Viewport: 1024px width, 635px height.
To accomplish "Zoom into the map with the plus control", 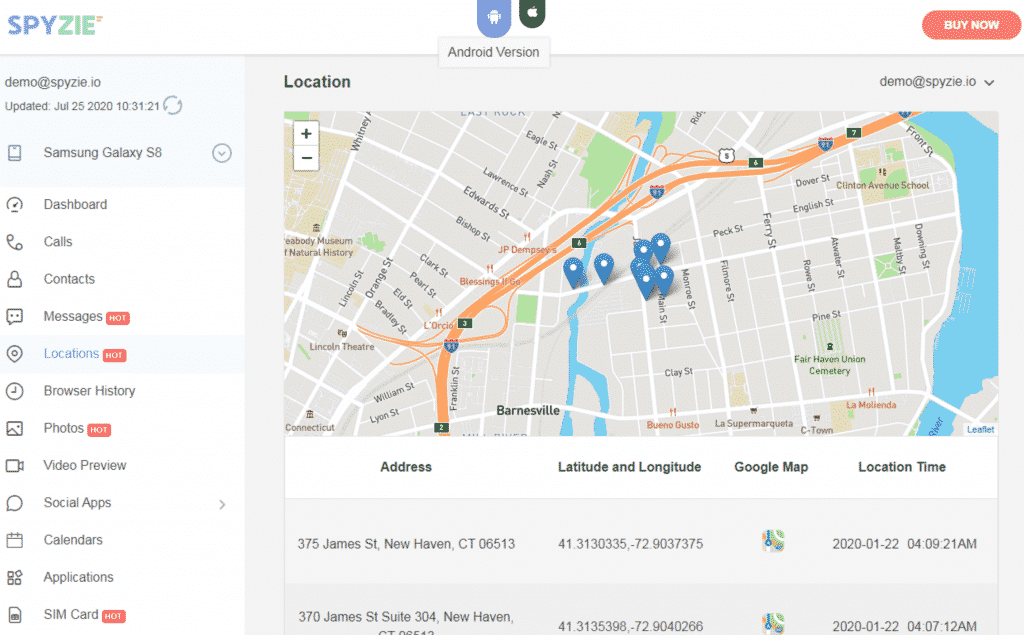I will point(306,133).
